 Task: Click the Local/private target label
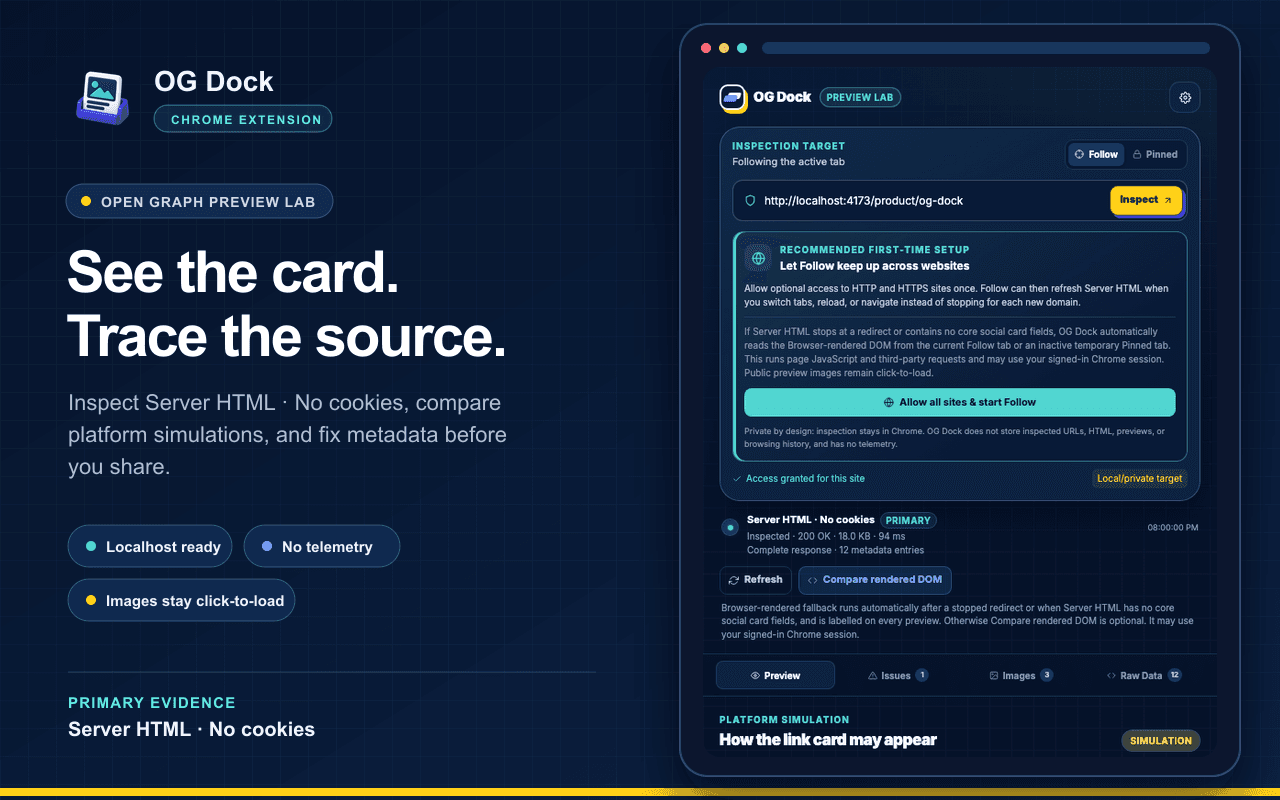[x=1139, y=478]
